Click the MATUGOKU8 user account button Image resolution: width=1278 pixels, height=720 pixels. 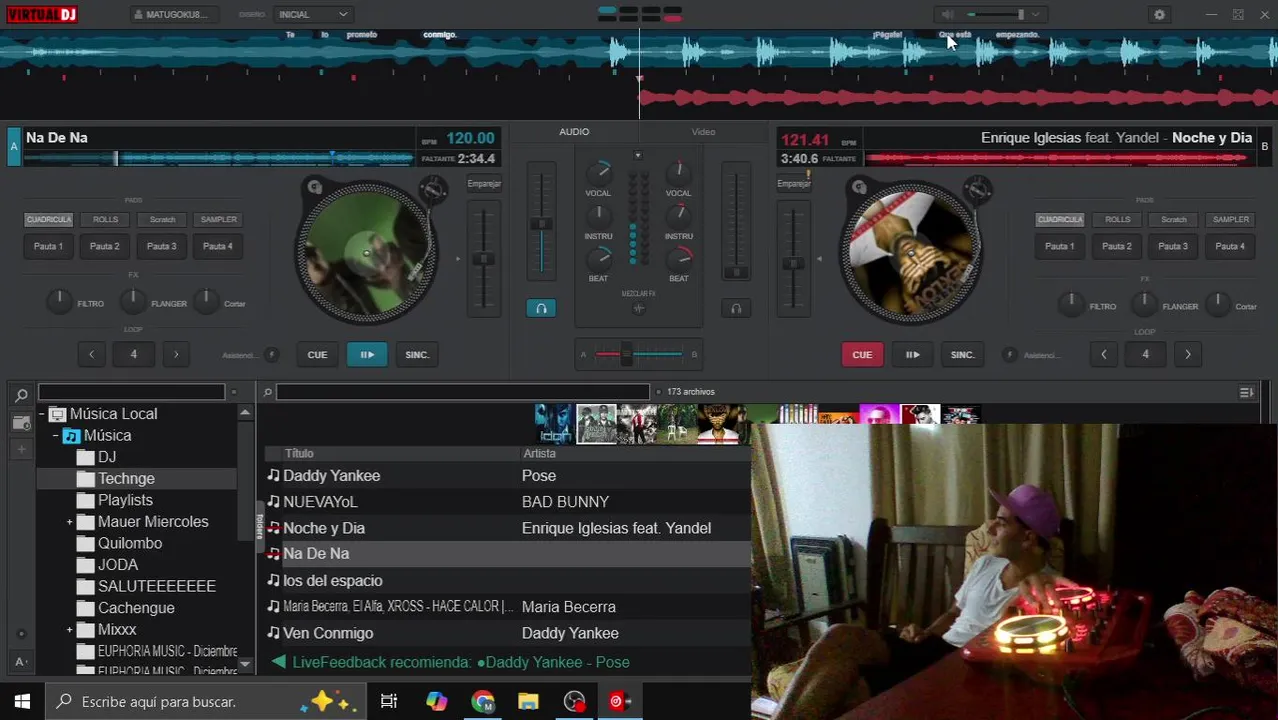point(173,15)
